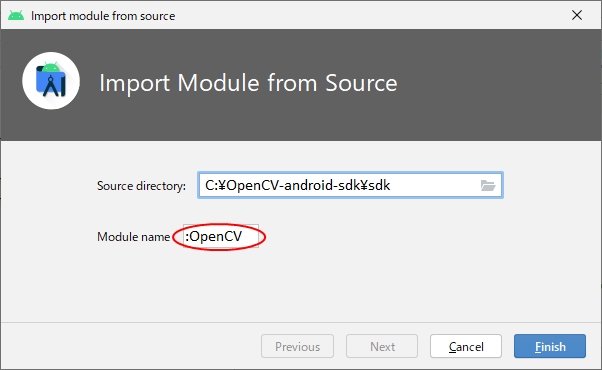The width and height of the screenshot is (602, 370).
Task: Click the blank space right of the :OpenCV field
Action: (x=384, y=236)
